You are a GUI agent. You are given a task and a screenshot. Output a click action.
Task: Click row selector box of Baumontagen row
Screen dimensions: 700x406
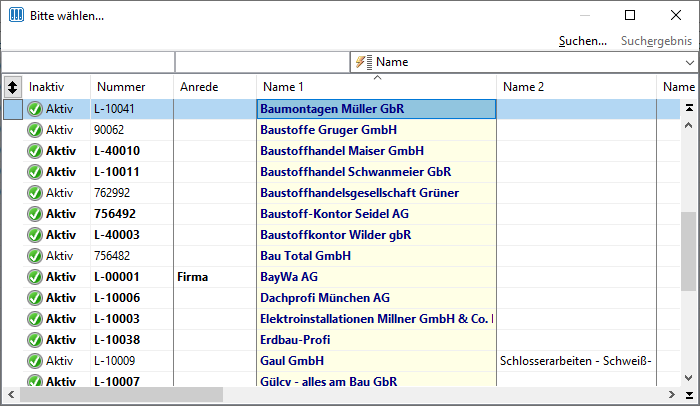[13, 109]
